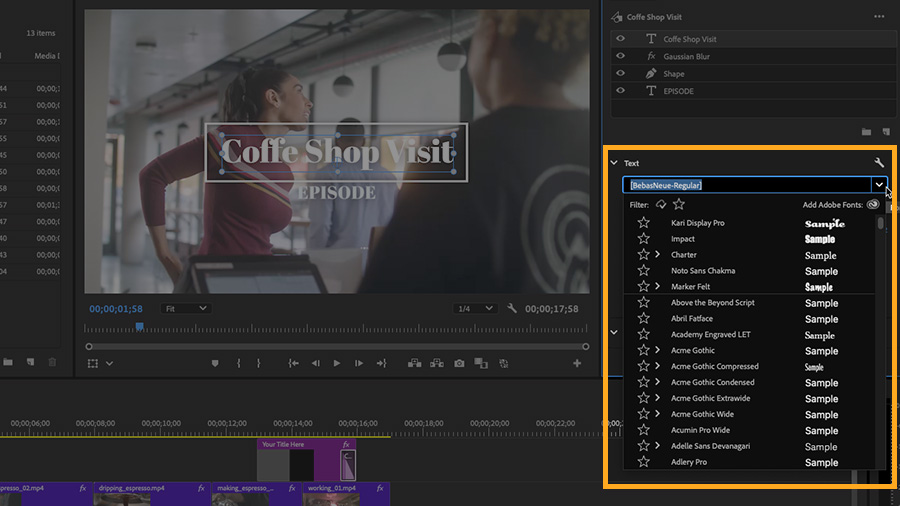
Task: Favorite the Adlery Pro font
Action: pyautogui.click(x=643, y=462)
